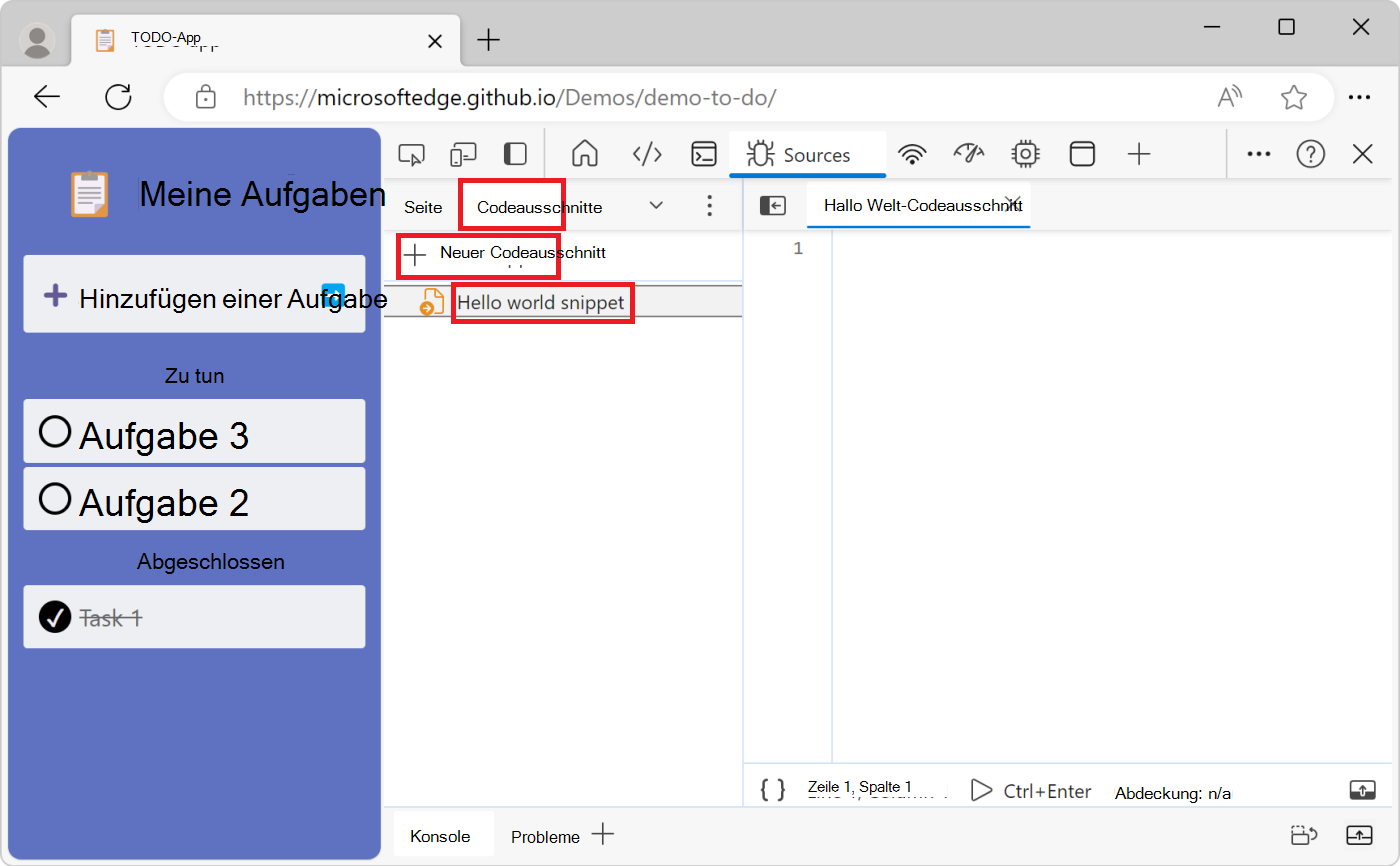The image size is (1400, 866).
Task: Click the Inspect element tool icon
Action: click(x=411, y=155)
